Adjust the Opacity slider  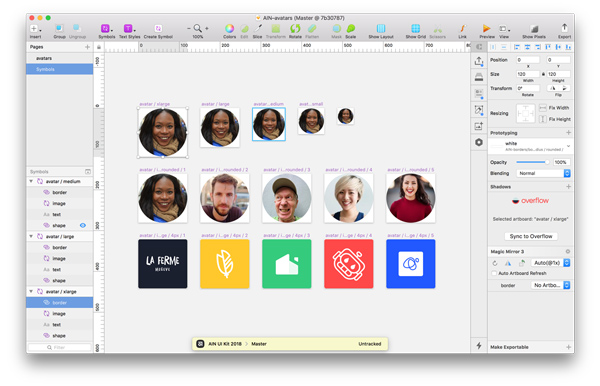coord(532,162)
